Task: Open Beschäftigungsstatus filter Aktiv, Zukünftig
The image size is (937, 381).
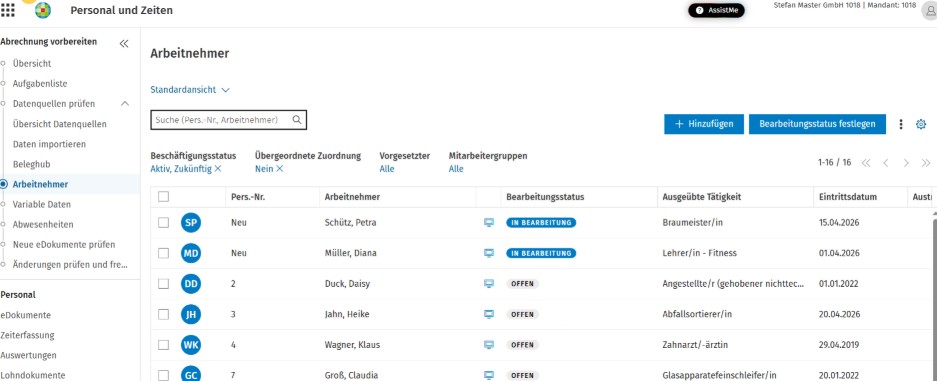Action: click(181, 169)
